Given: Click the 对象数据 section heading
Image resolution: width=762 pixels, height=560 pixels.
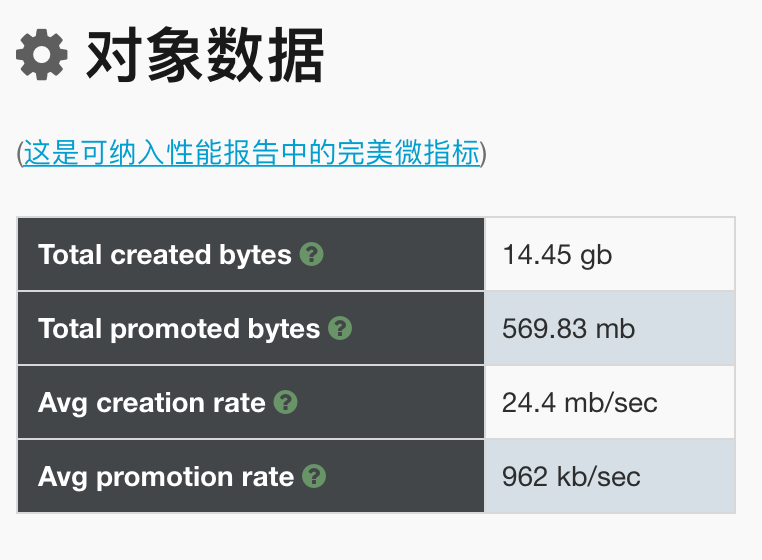Looking at the screenshot, I should (x=205, y=54).
